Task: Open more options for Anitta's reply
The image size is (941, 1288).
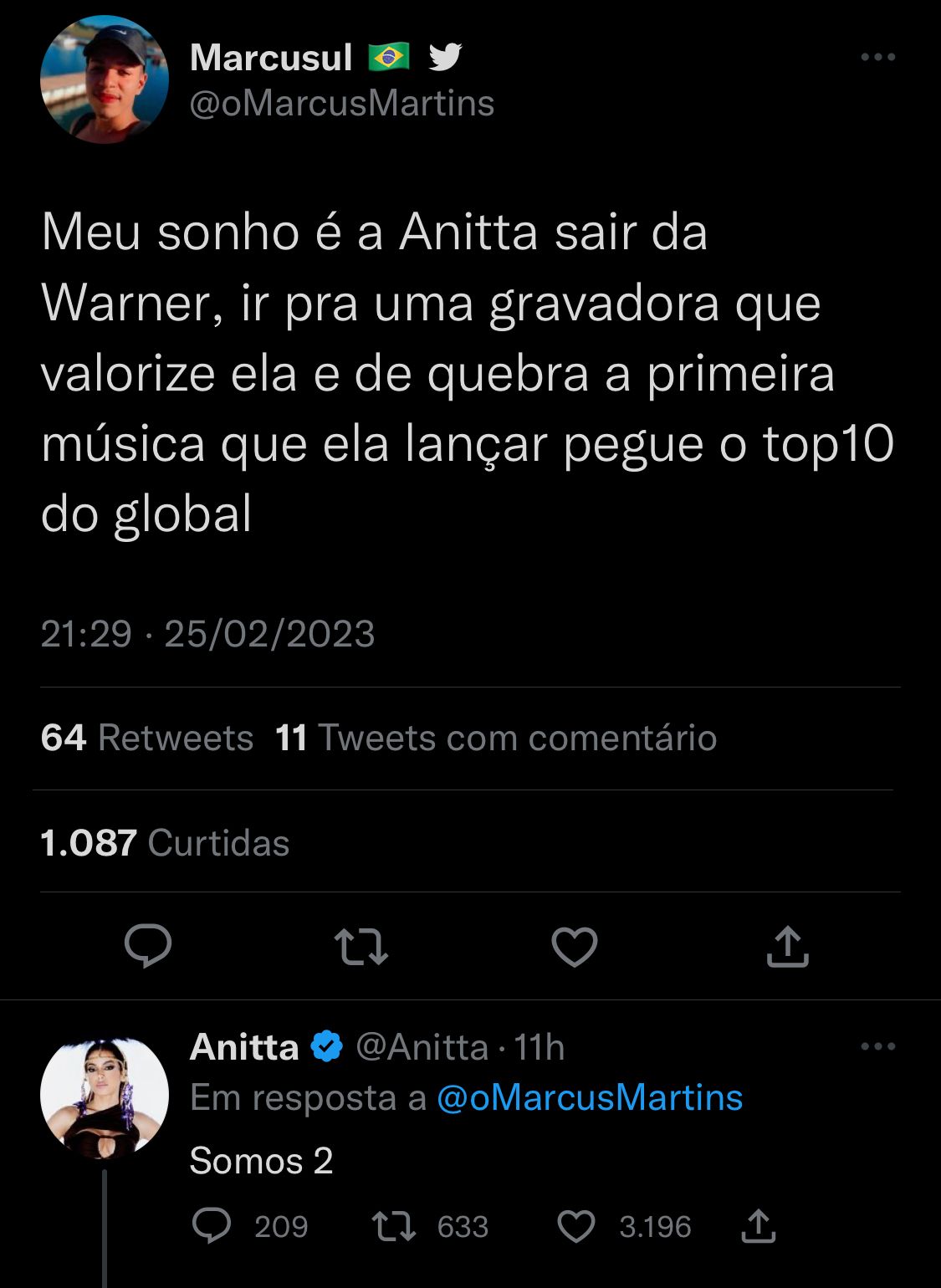Action: click(878, 1046)
